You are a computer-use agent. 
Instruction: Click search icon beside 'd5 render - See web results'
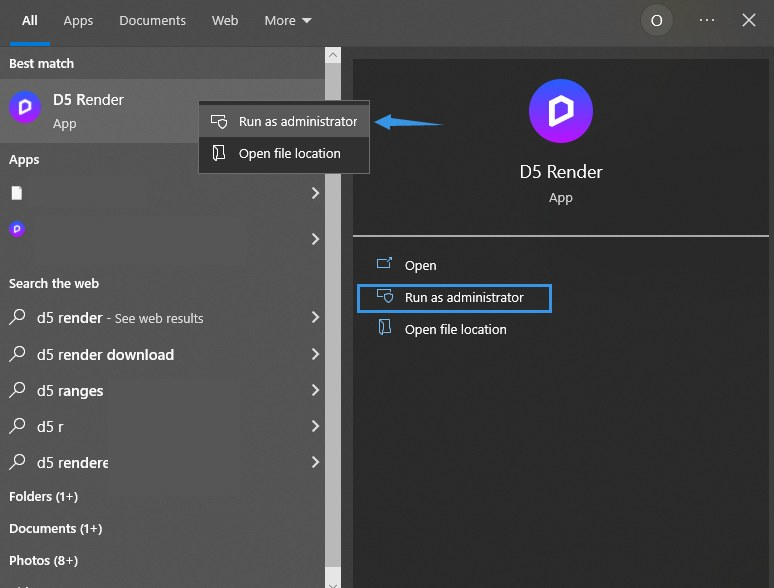pyautogui.click(x=17, y=316)
